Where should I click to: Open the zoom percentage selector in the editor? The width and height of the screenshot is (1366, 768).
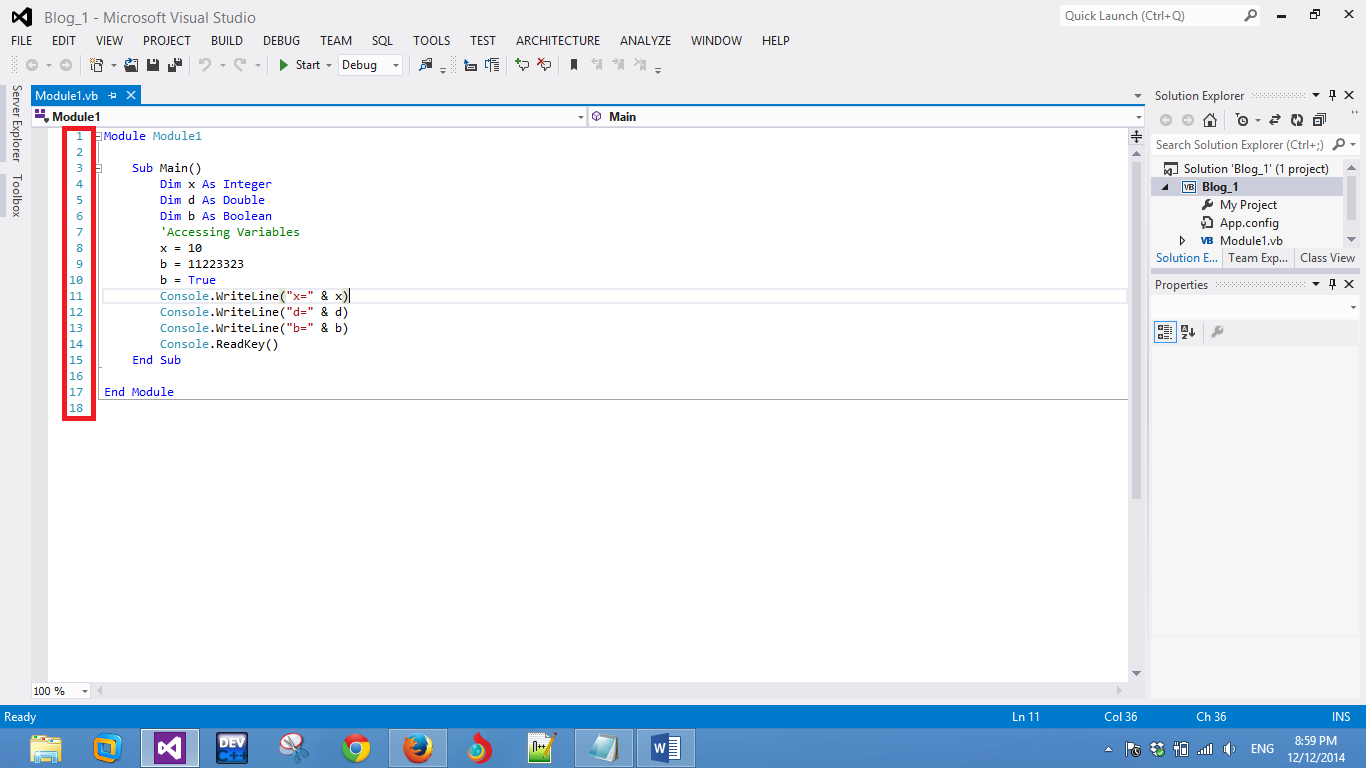click(58, 691)
